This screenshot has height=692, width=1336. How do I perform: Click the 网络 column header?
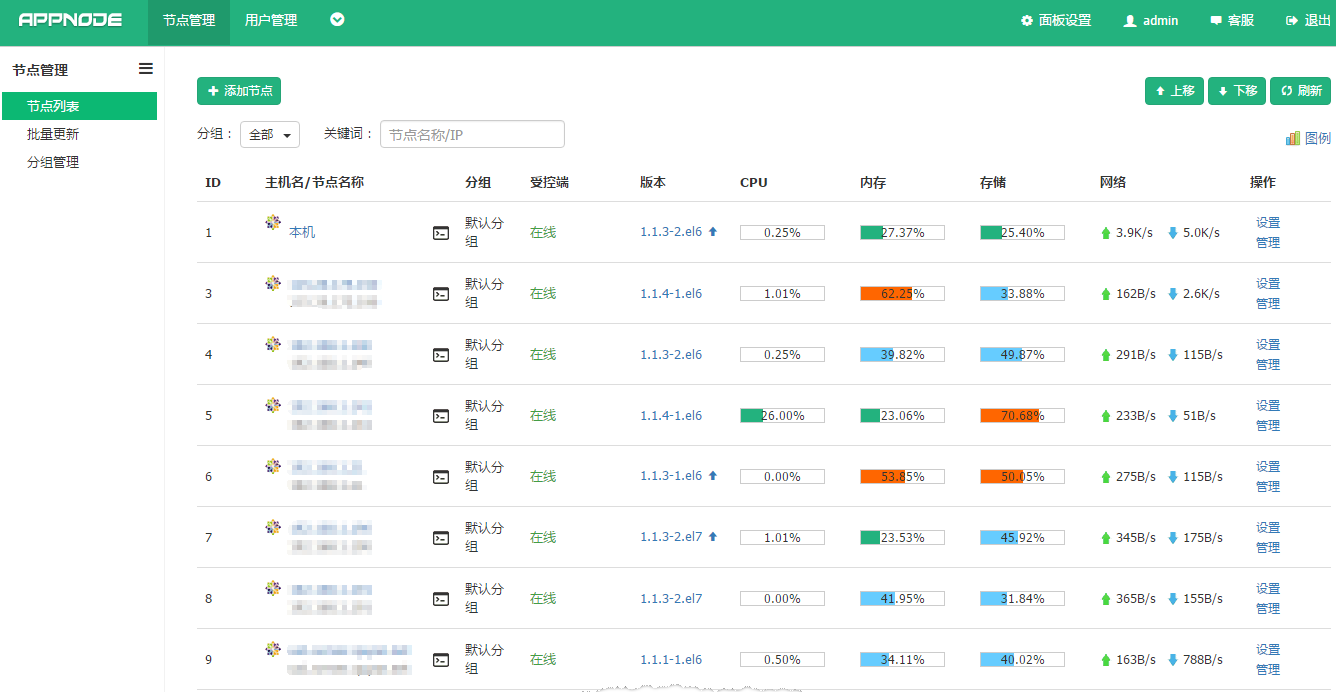point(1113,182)
